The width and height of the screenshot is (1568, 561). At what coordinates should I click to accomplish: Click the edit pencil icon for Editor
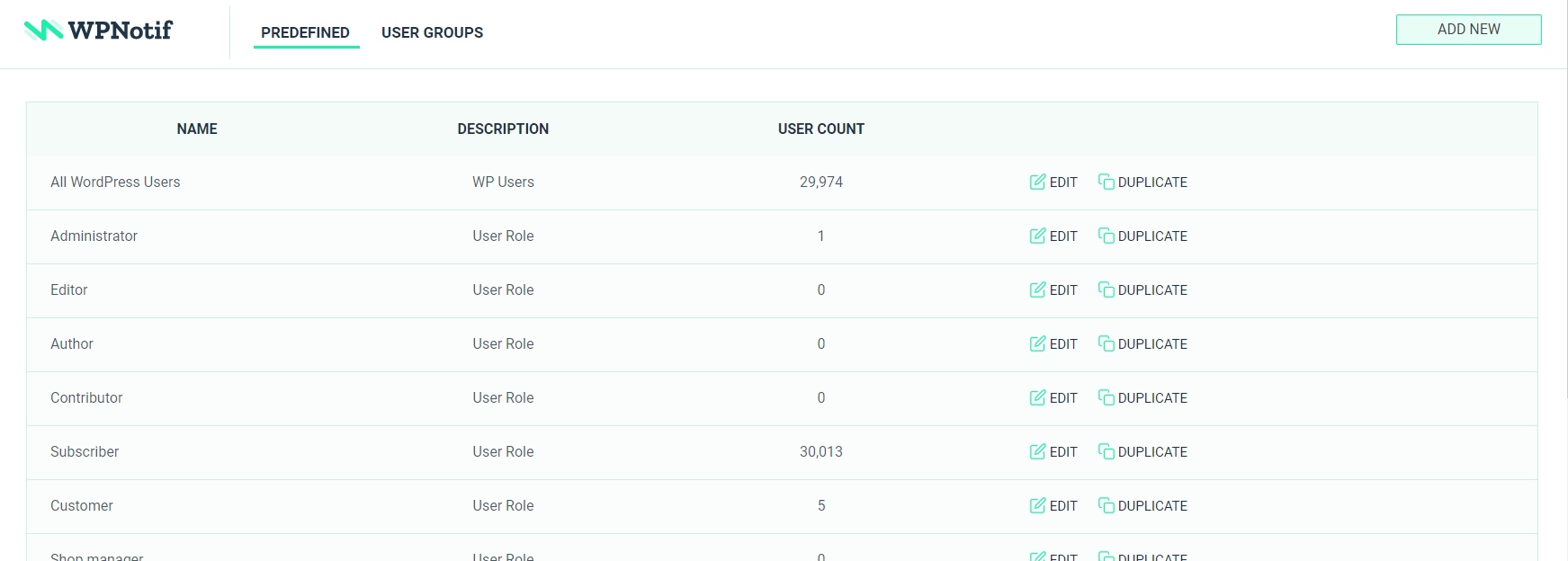coord(1037,289)
